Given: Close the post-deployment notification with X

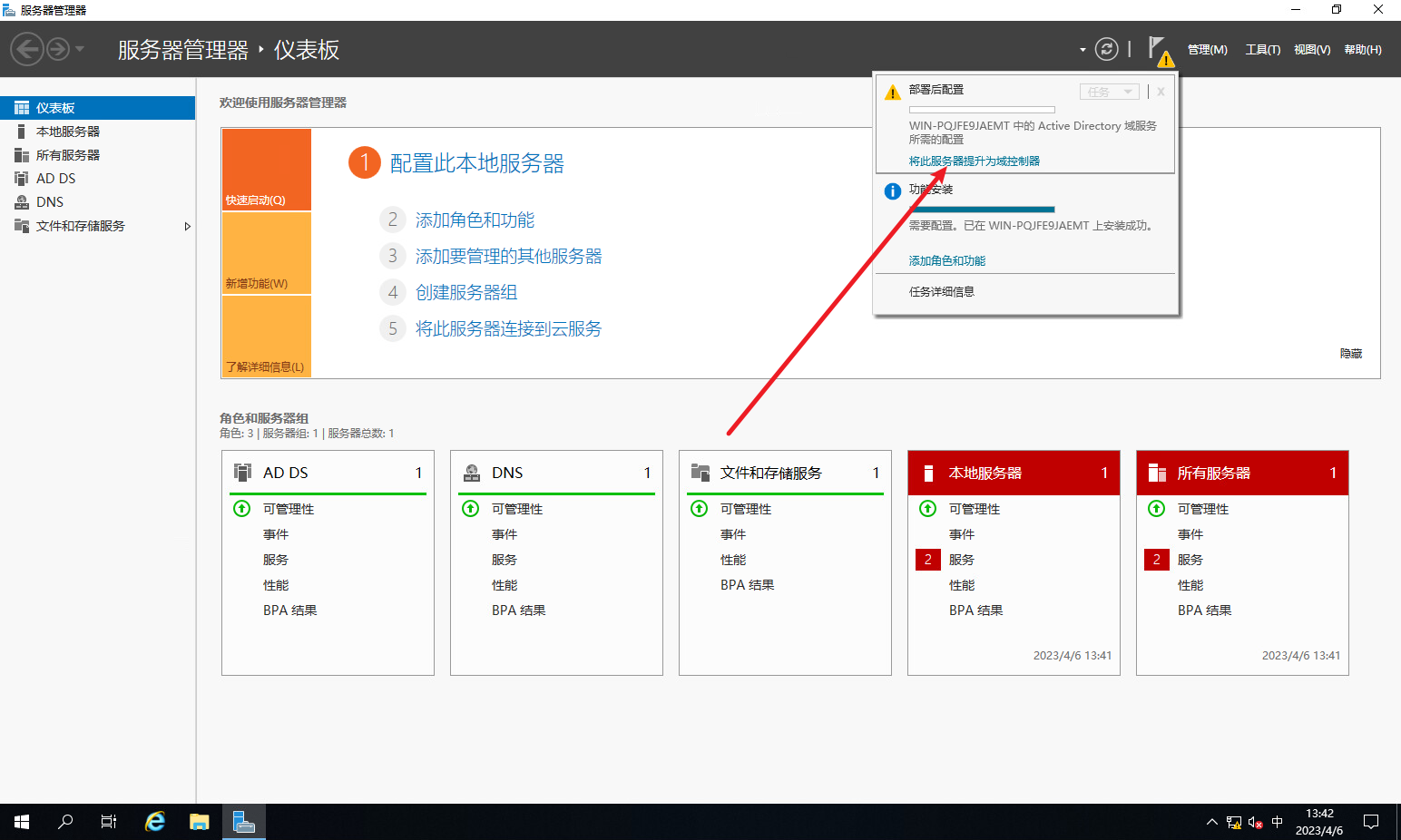Looking at the screenshot, I should (x=1161, y=92).
